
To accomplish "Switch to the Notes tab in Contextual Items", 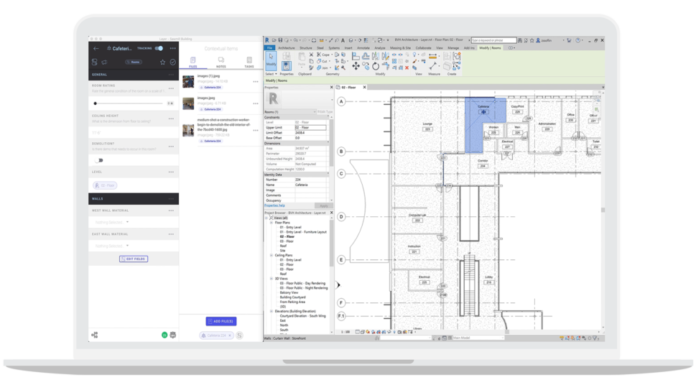I will tap(221, 62).
